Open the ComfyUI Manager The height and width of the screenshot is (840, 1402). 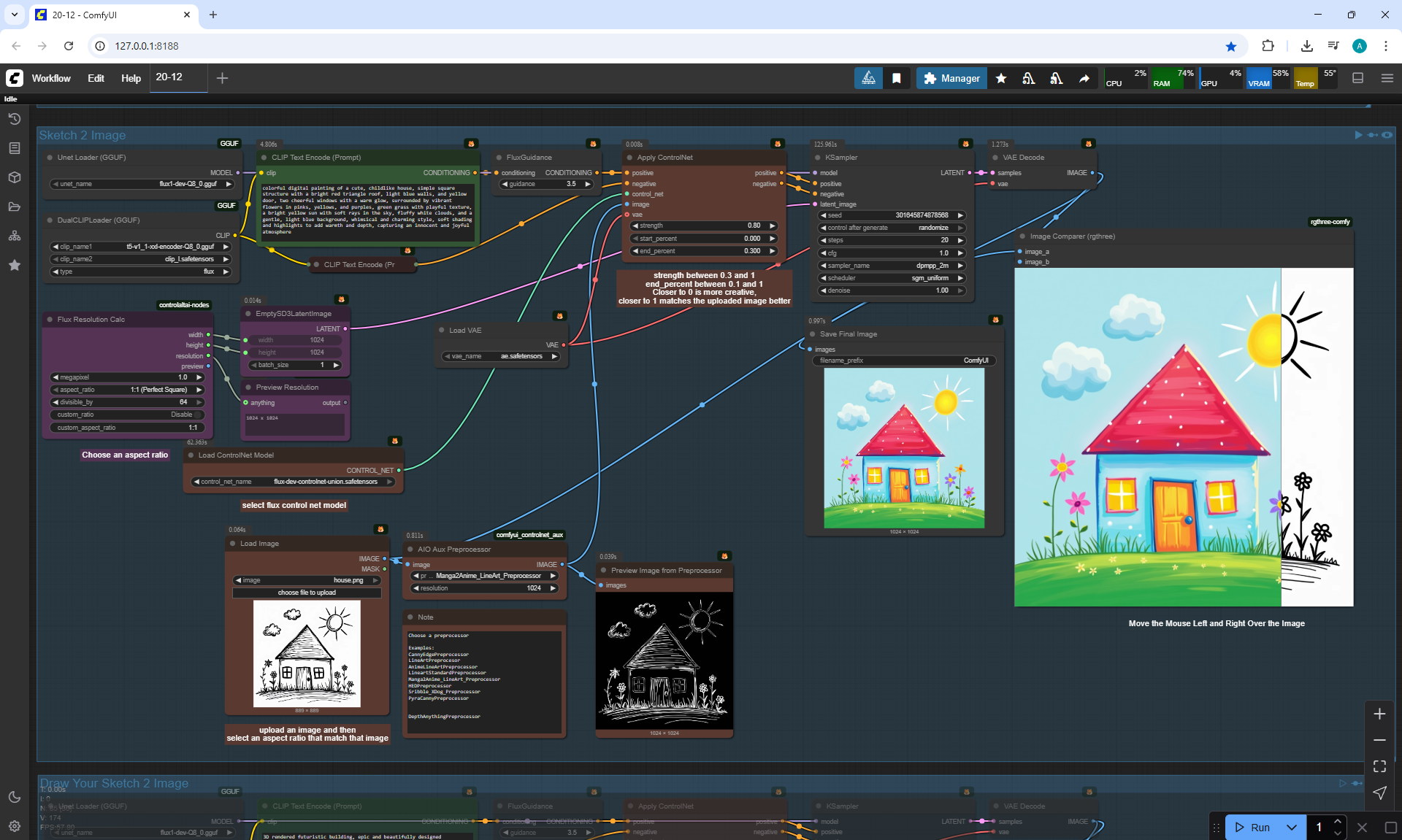[x=951, y=78]
